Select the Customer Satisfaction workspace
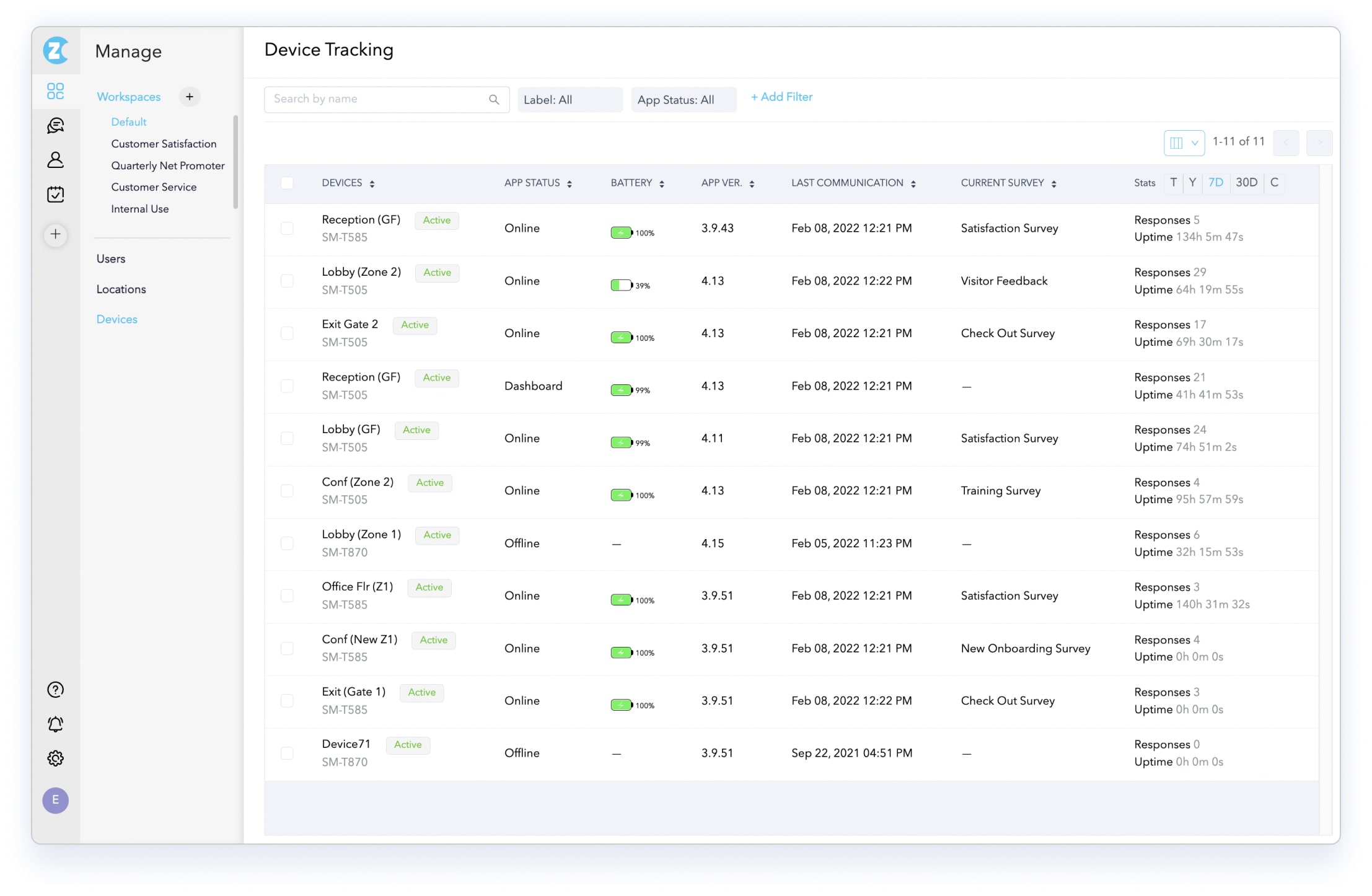The image size is (1372, 896). click(162, 144)
